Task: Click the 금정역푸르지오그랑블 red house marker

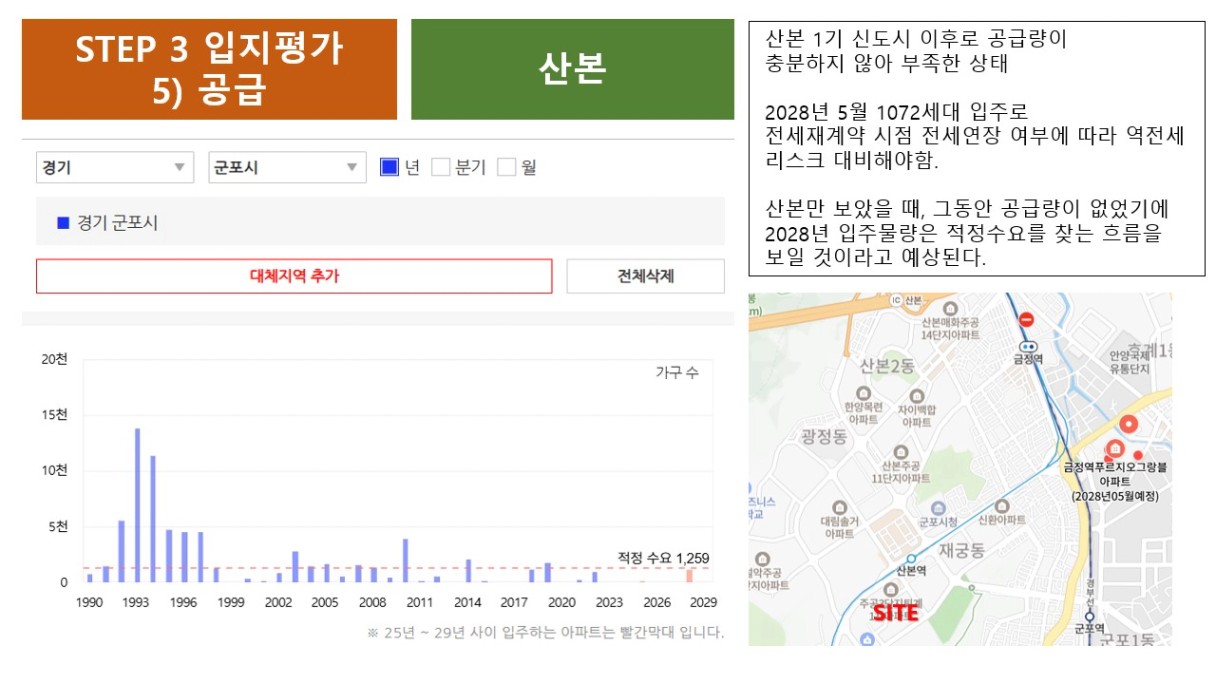Action: (1115, 448)
